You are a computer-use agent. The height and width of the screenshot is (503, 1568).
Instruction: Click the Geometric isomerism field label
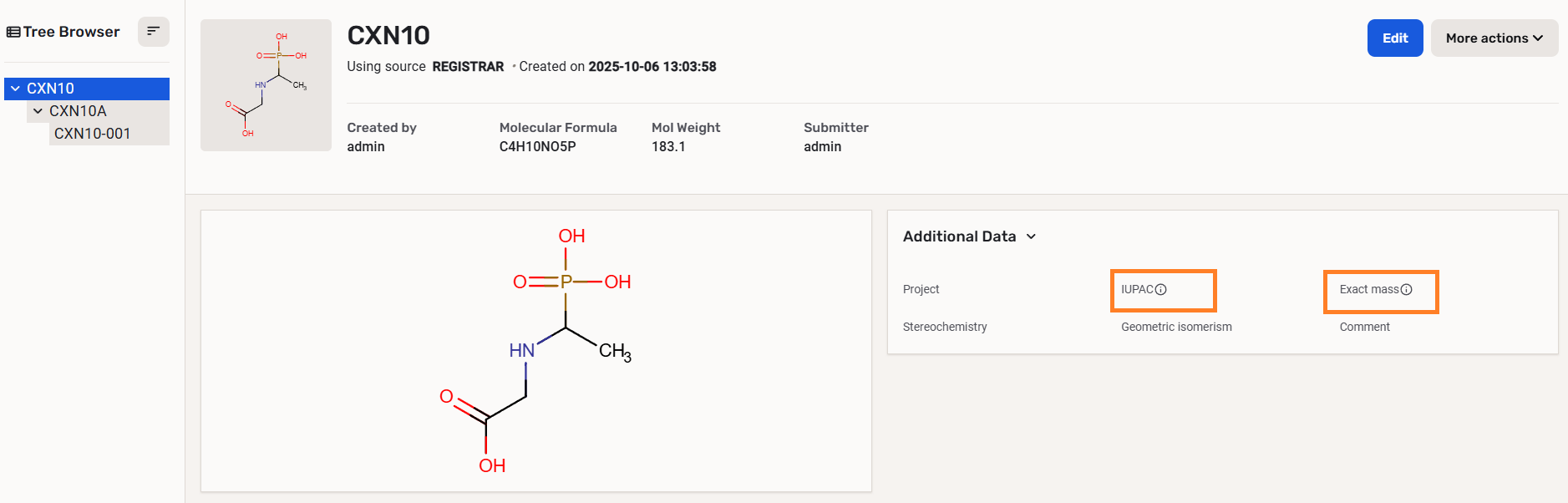[1175, 327]
